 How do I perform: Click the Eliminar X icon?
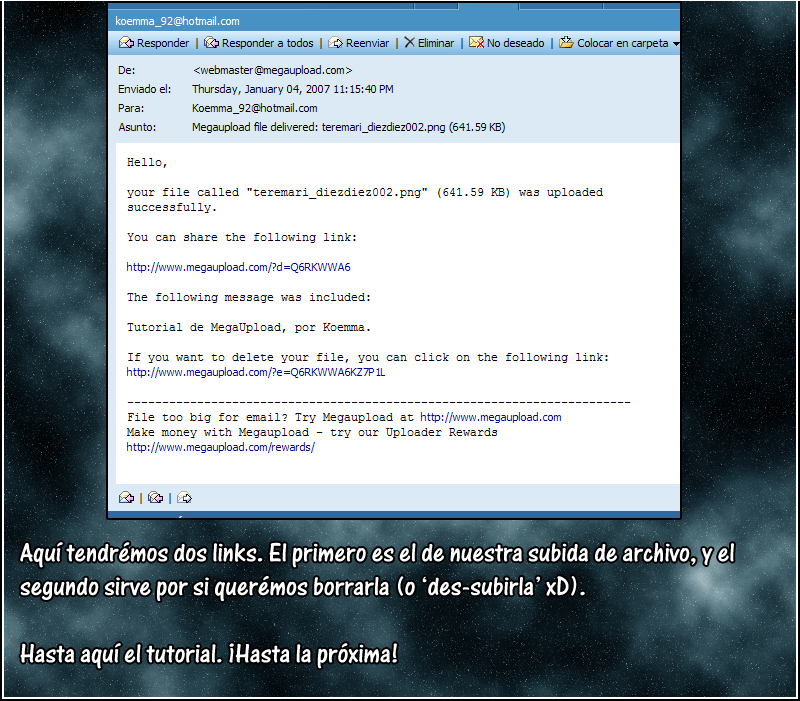coord(409,42)
